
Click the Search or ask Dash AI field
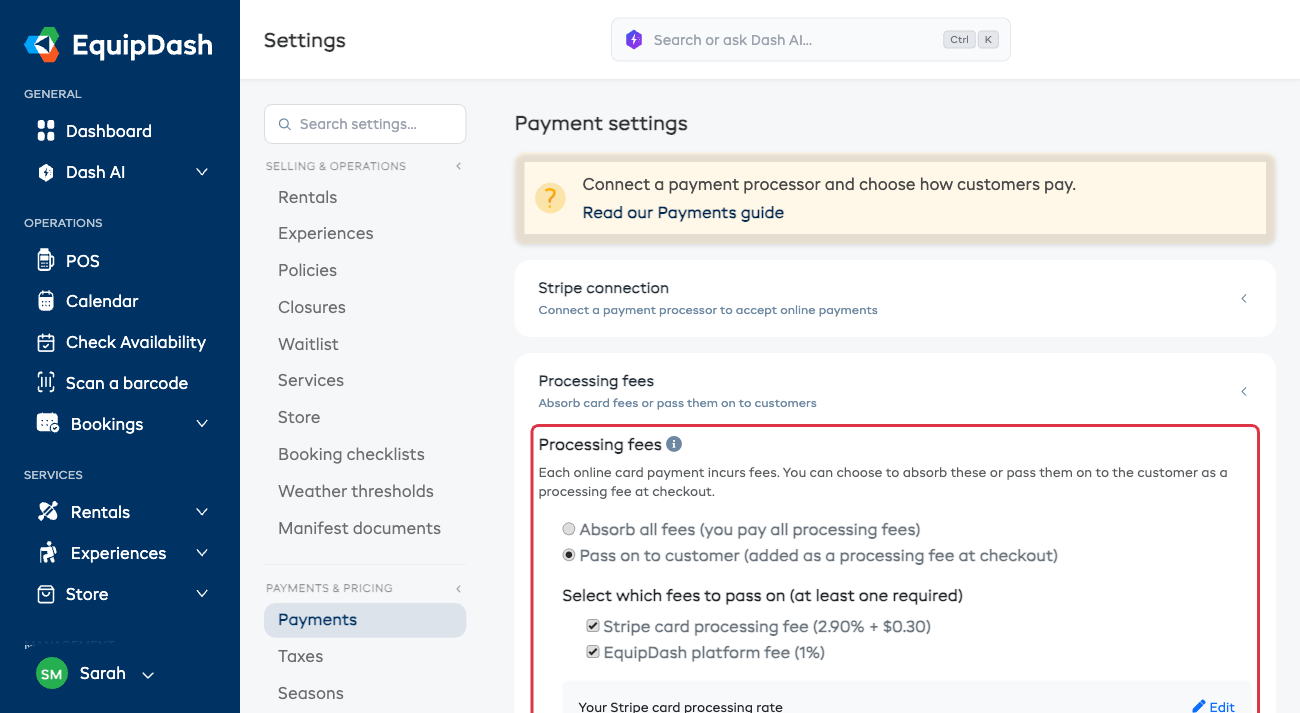[x=811, y=40]
